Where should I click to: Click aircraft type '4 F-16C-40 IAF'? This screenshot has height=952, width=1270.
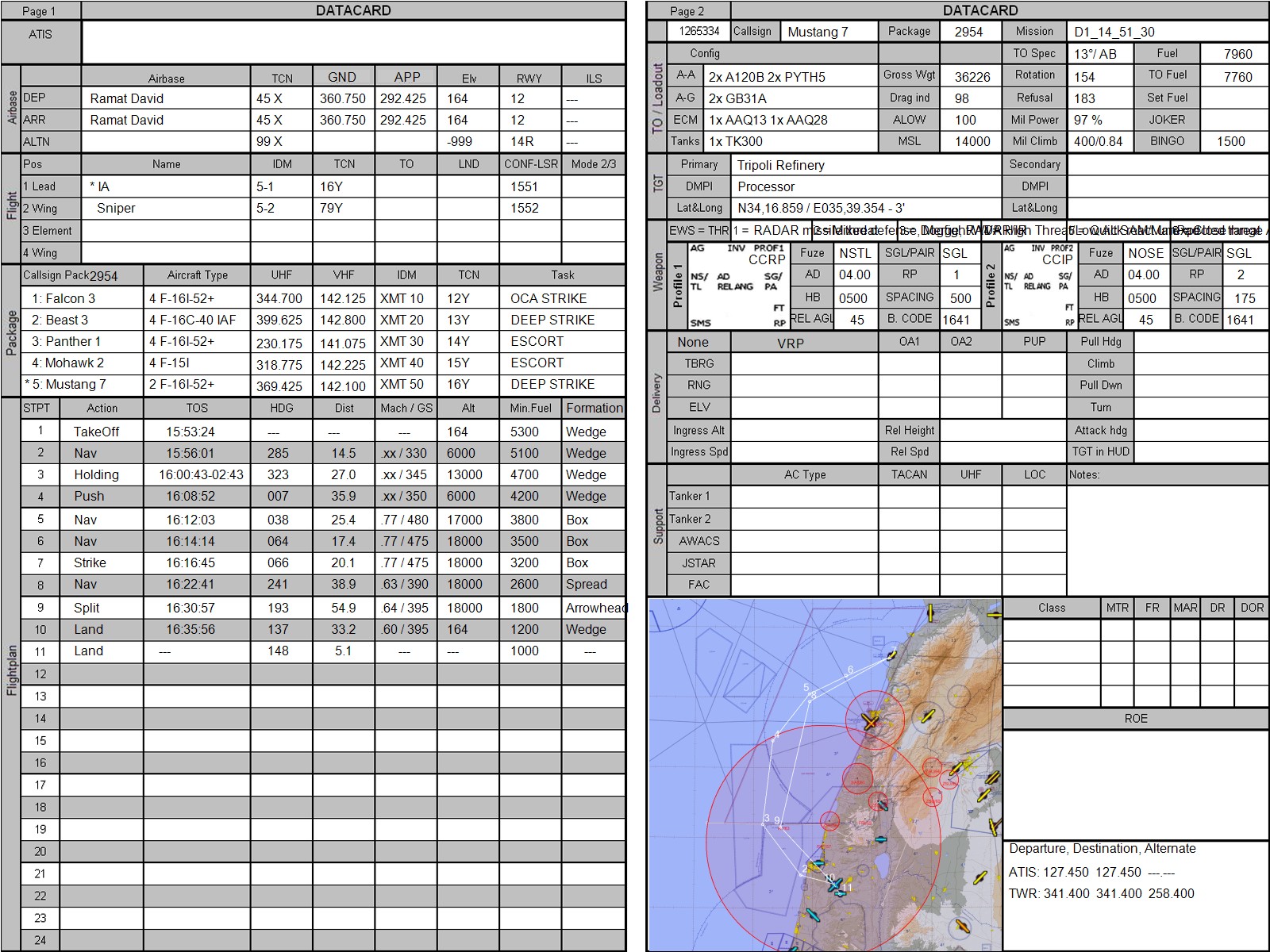[193, 320]
